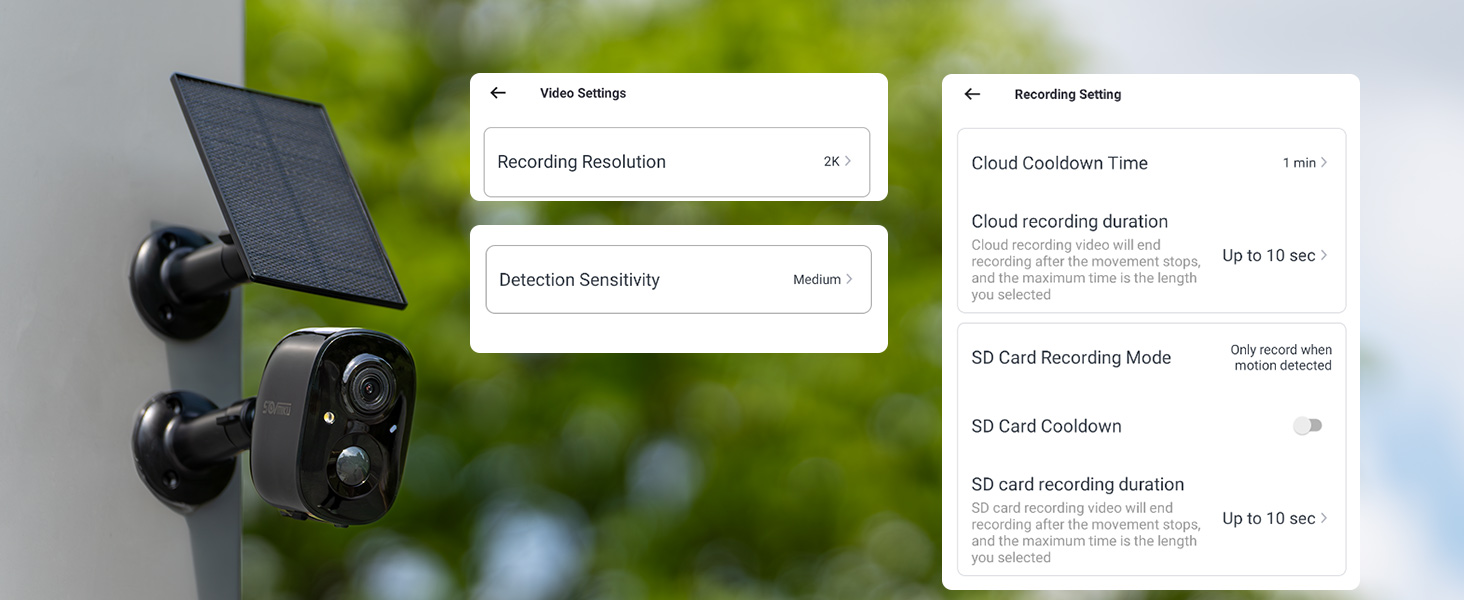Image resolution: width=1464 pixels, height=600 pixels.
Task: Tap the Cloud Cooldown Time label
Action: click(1059, 163)
